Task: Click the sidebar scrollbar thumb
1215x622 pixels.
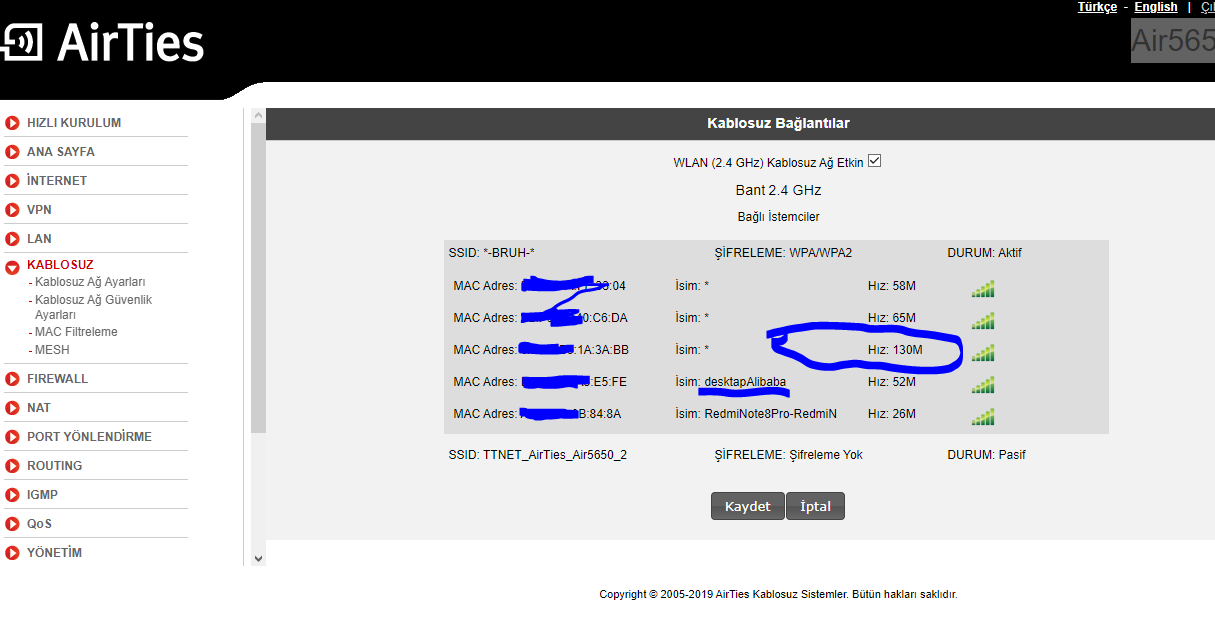Action: pos(258,278)
